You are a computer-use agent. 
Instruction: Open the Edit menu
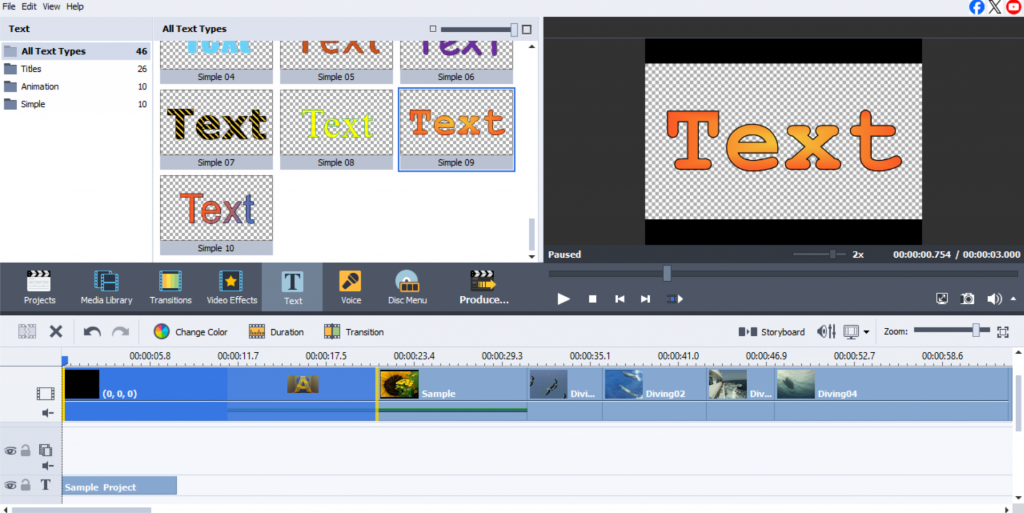(x=29, y=7)
